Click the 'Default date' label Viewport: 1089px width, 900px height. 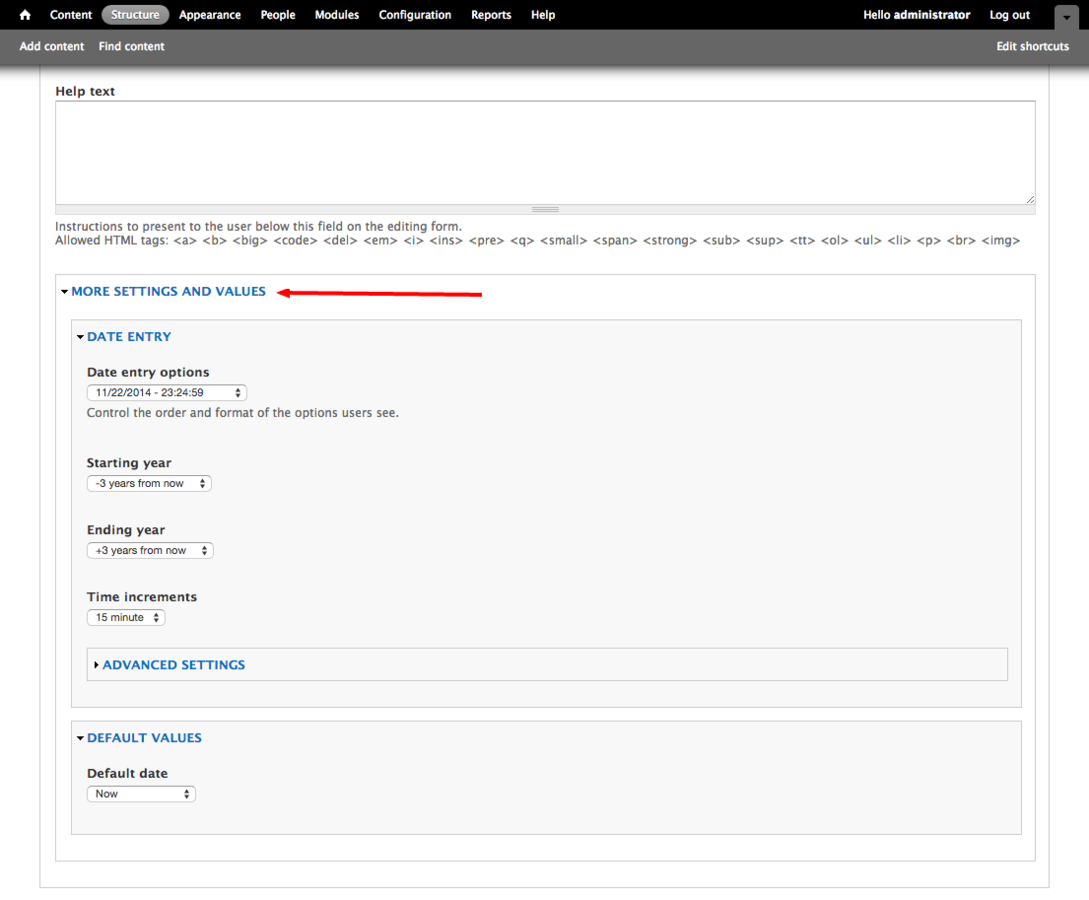(127, 774)
